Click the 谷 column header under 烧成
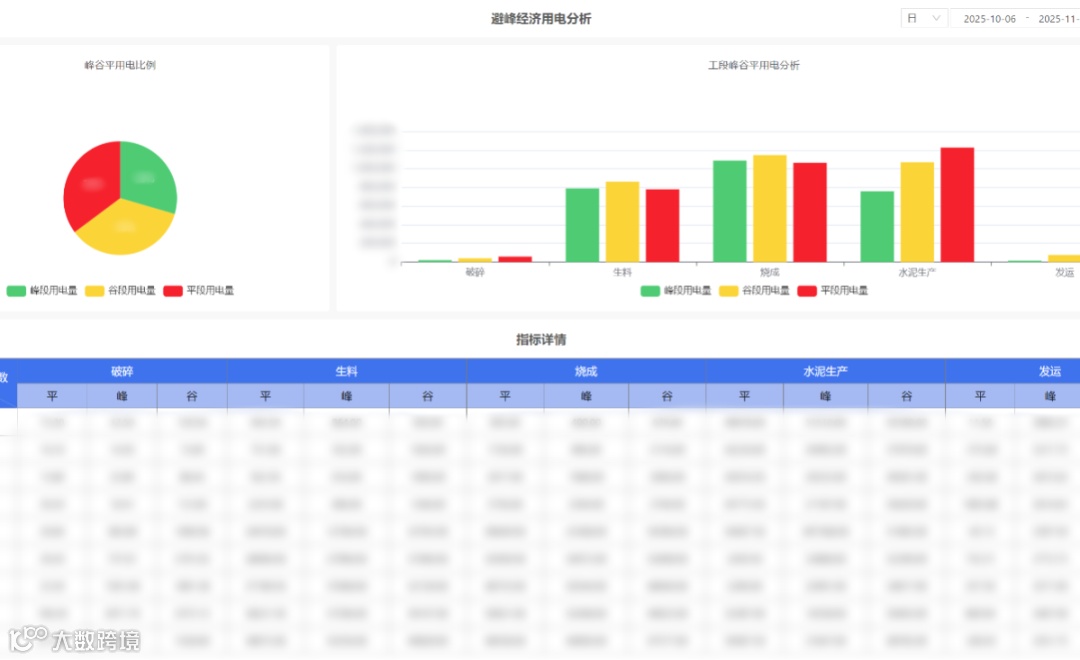Viewport: 1080px width, 660px height. point(667,395)
